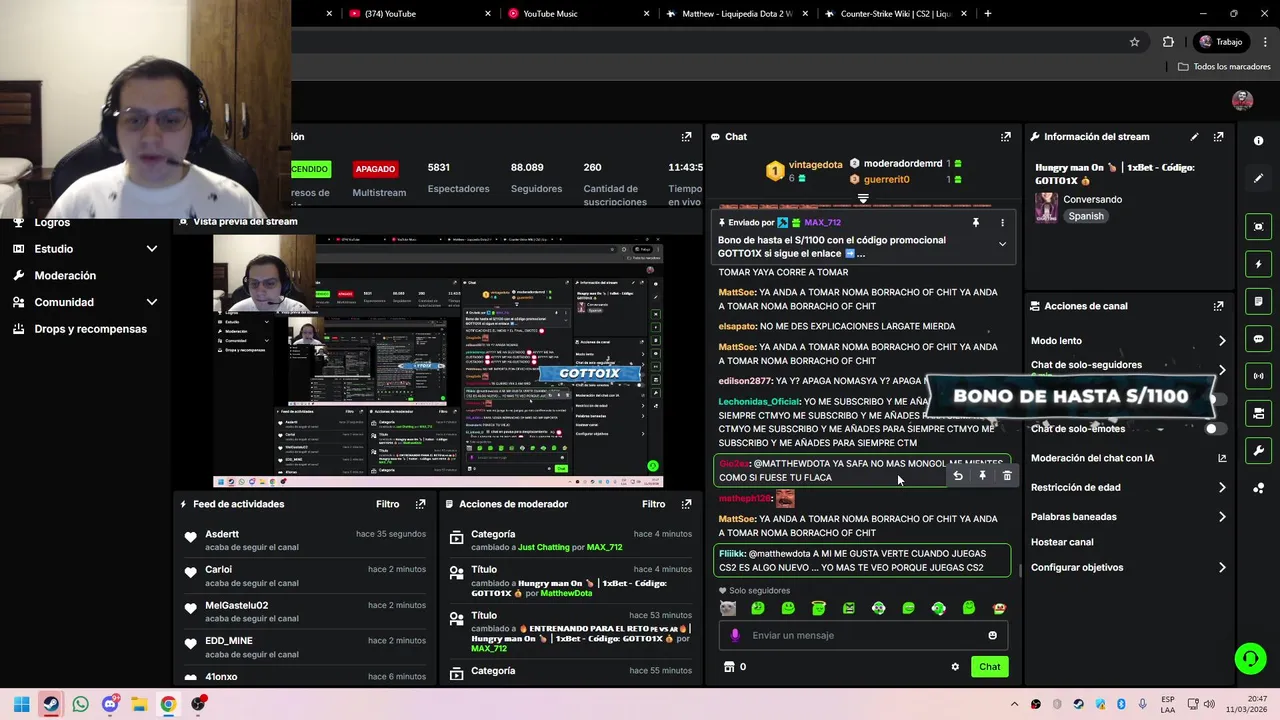Open Moderación del chat con IA link
Screen dimensions: 1280x720
pyautogui.click(x=1129, y=458)
